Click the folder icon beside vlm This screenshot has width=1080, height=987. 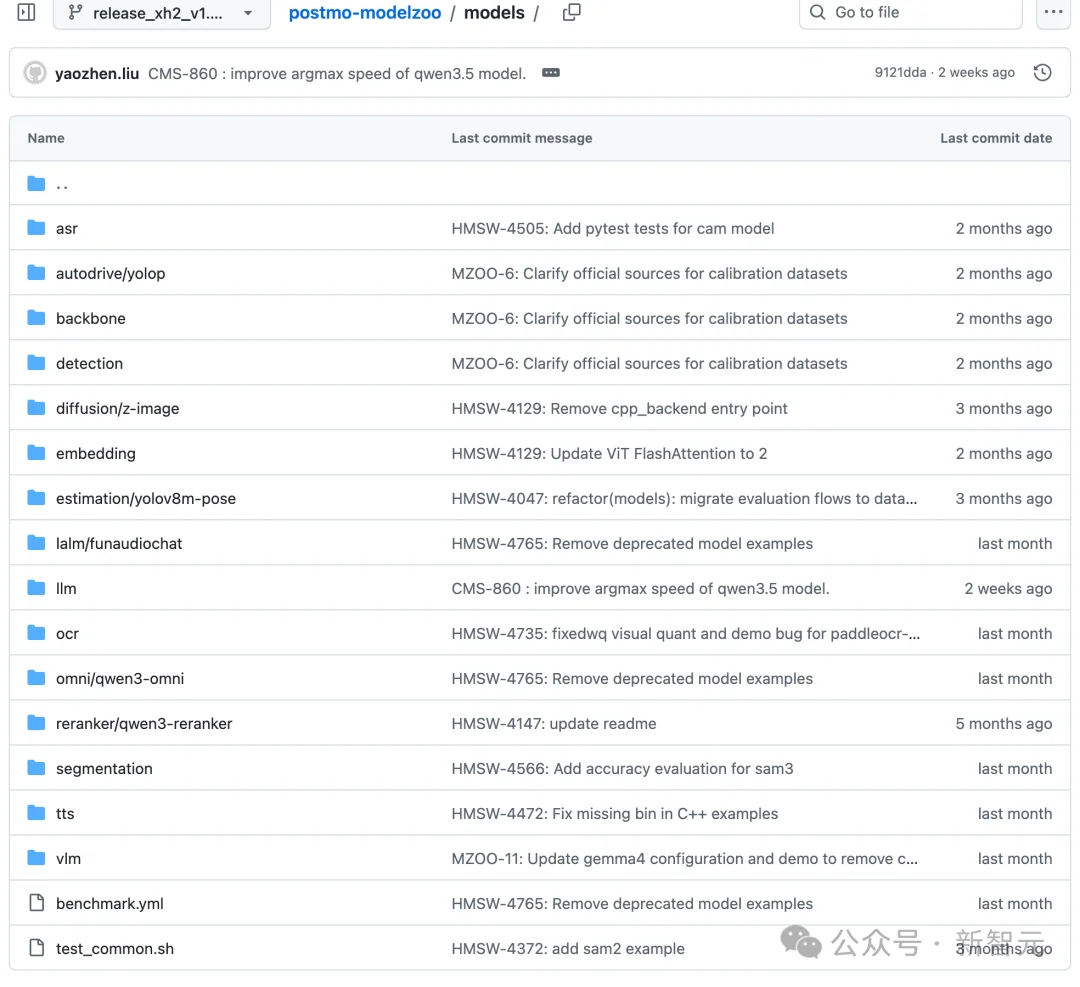36,858
